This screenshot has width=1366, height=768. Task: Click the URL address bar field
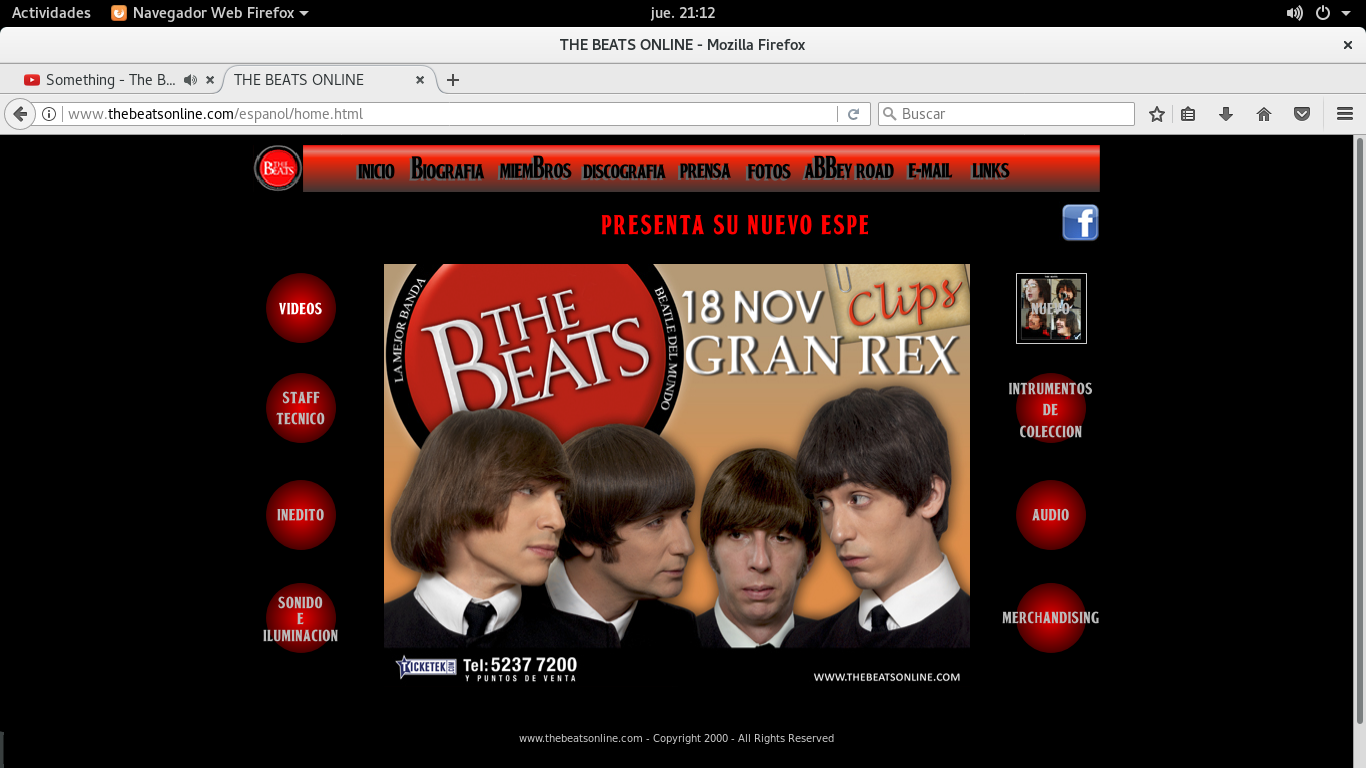pyautogui.click(x=450, y=114)
